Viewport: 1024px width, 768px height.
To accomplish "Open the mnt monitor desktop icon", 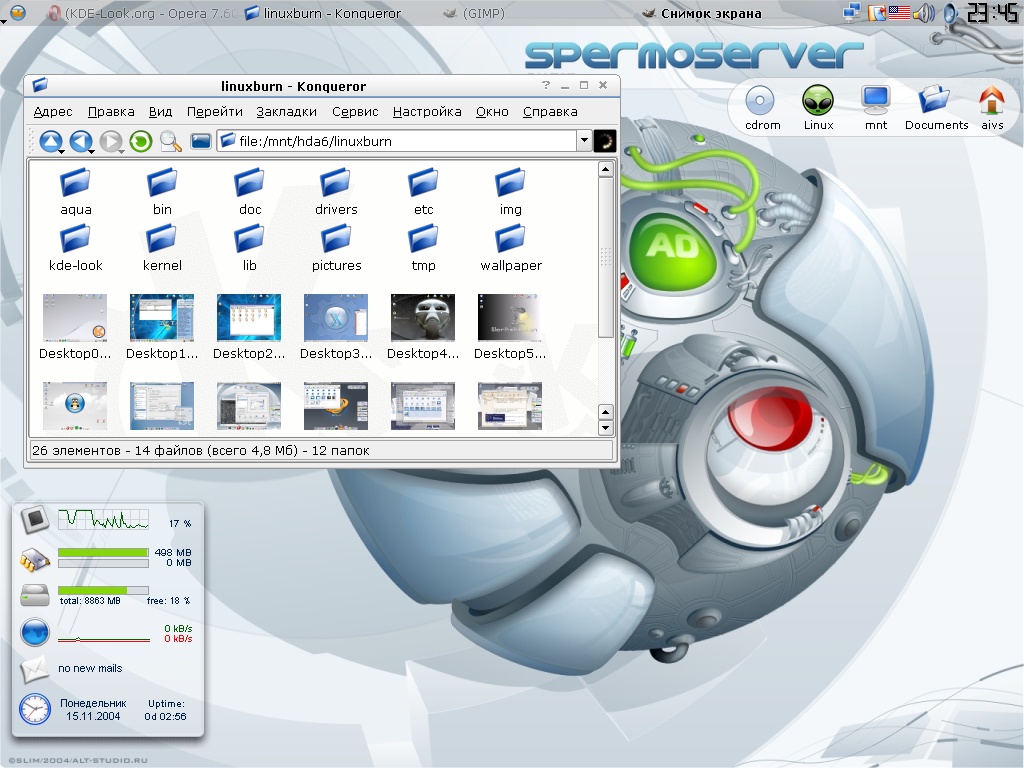I will (x=875, y=107).
